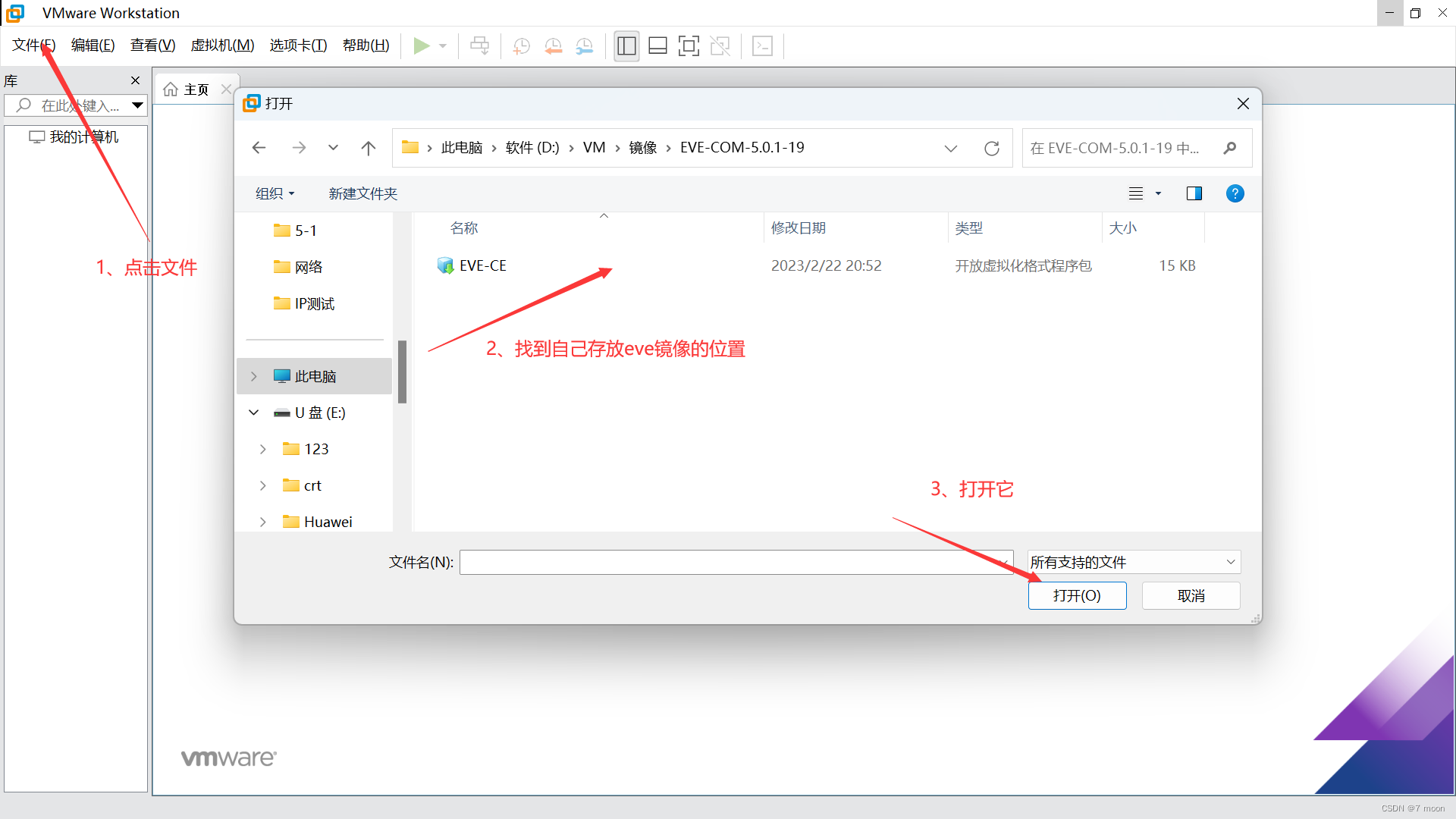Close the 库 library panel

coord(135,80)
